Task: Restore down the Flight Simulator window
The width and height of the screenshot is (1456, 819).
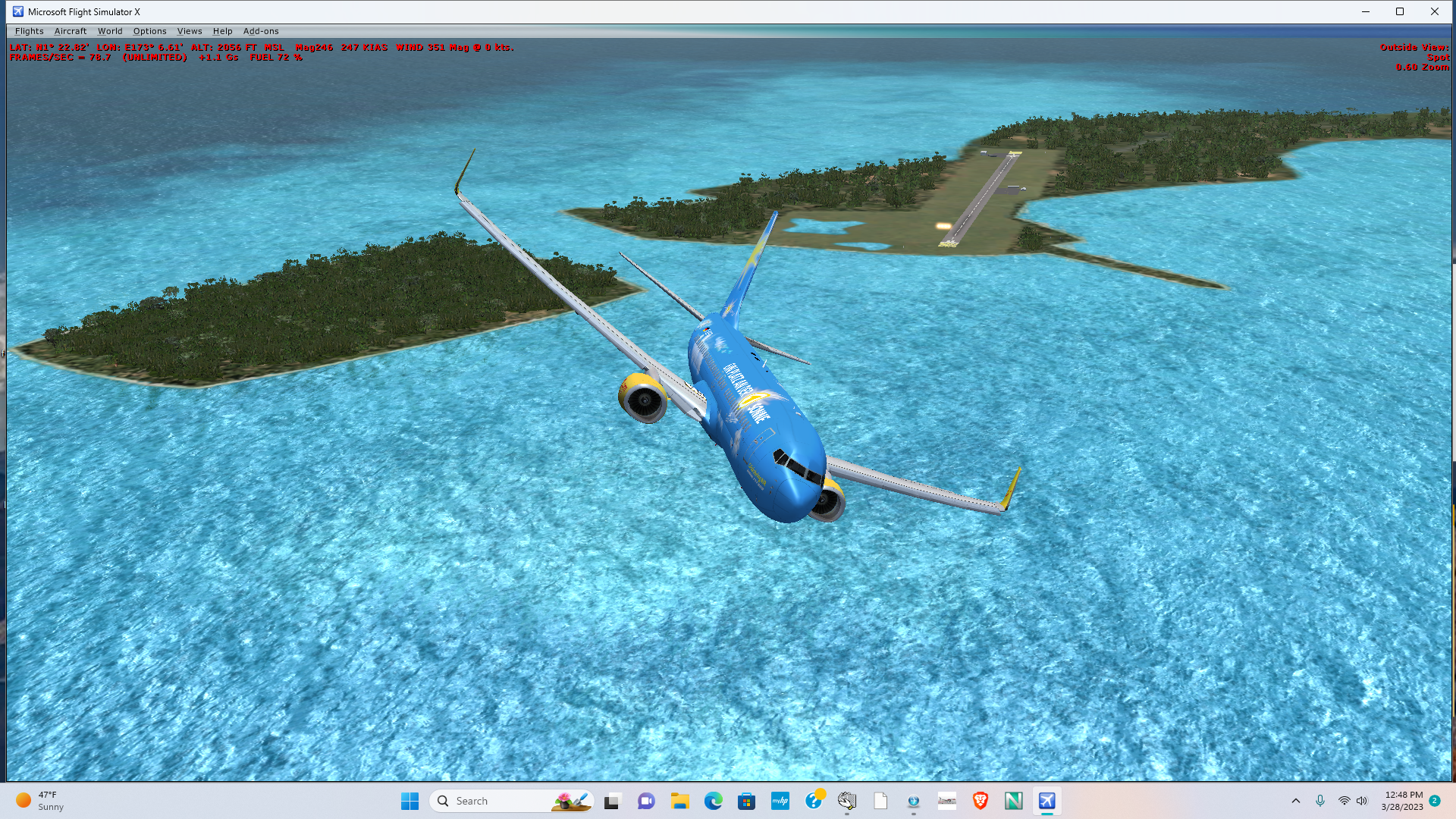Action: coord(1400,11)
